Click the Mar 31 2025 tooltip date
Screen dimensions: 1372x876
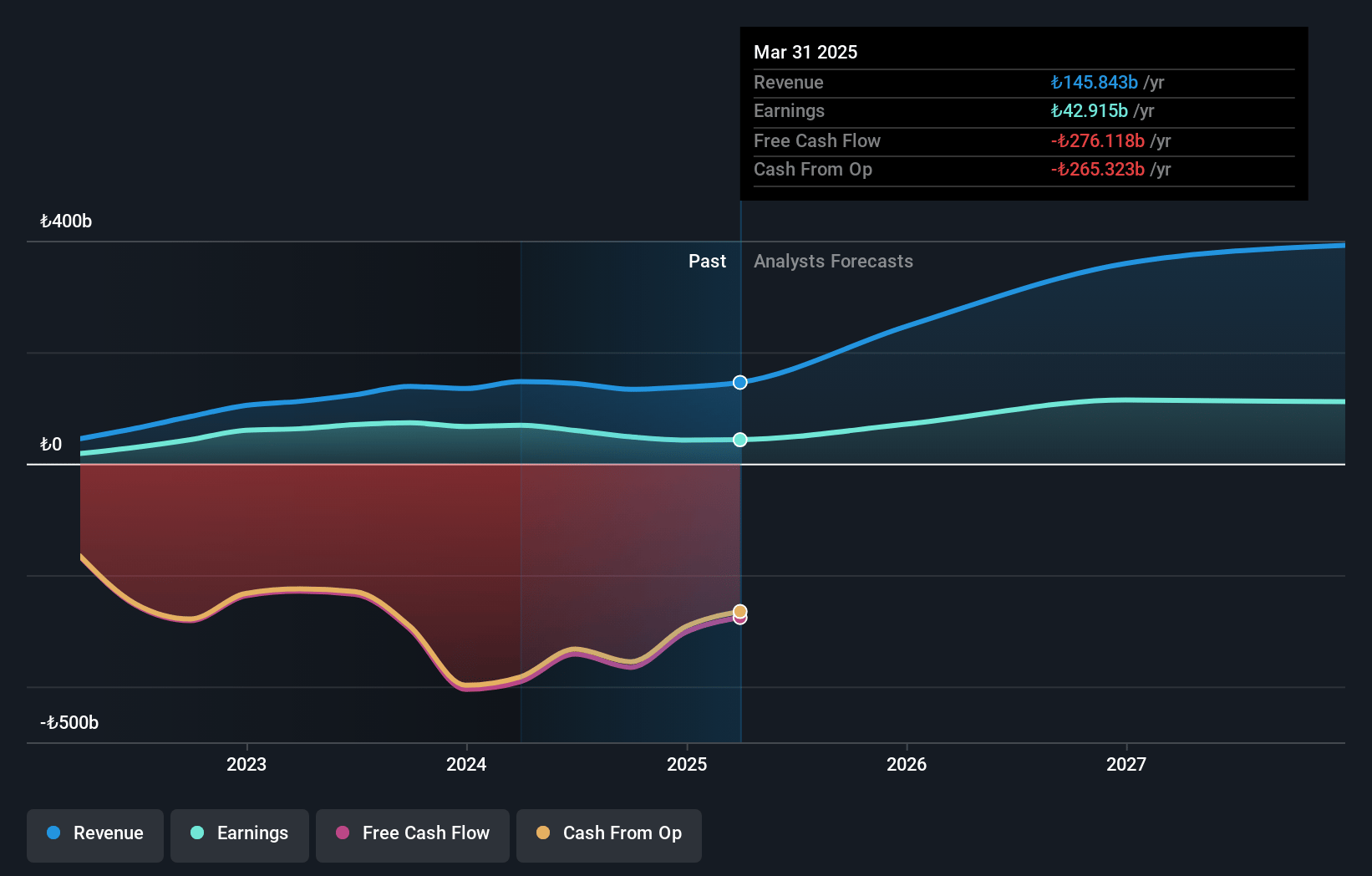[x=805, y=52]
